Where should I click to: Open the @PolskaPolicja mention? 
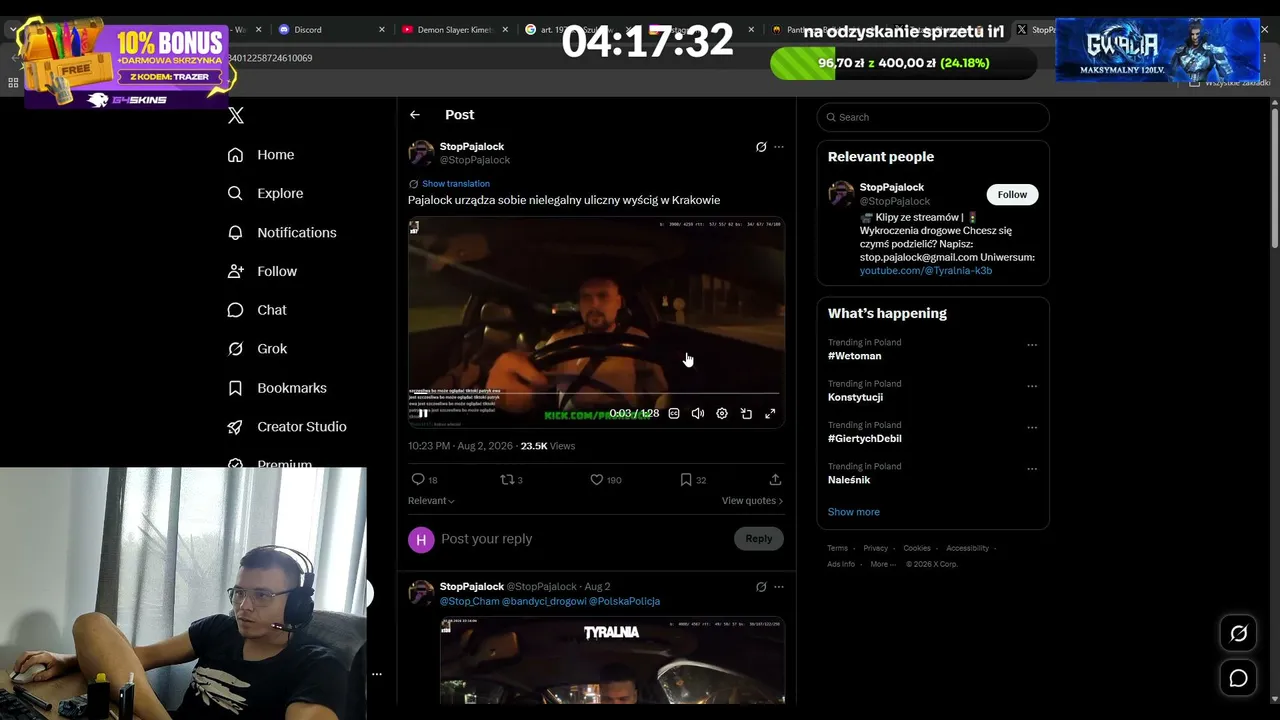point(624,601)
